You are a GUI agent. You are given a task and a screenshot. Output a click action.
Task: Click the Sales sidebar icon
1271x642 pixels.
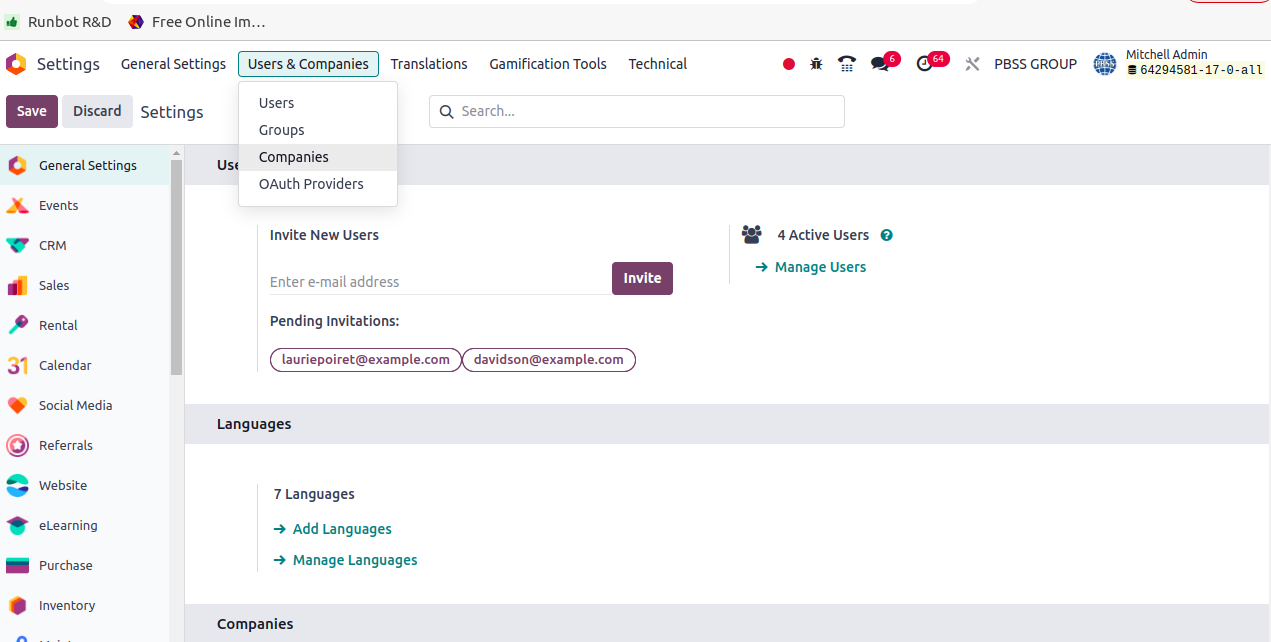point(17,285)
